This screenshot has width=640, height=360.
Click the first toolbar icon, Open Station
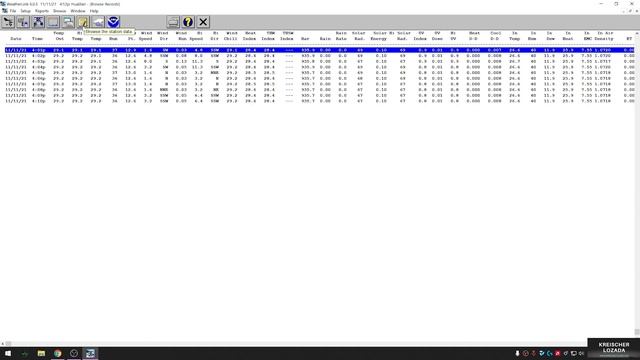coord(8,22)
